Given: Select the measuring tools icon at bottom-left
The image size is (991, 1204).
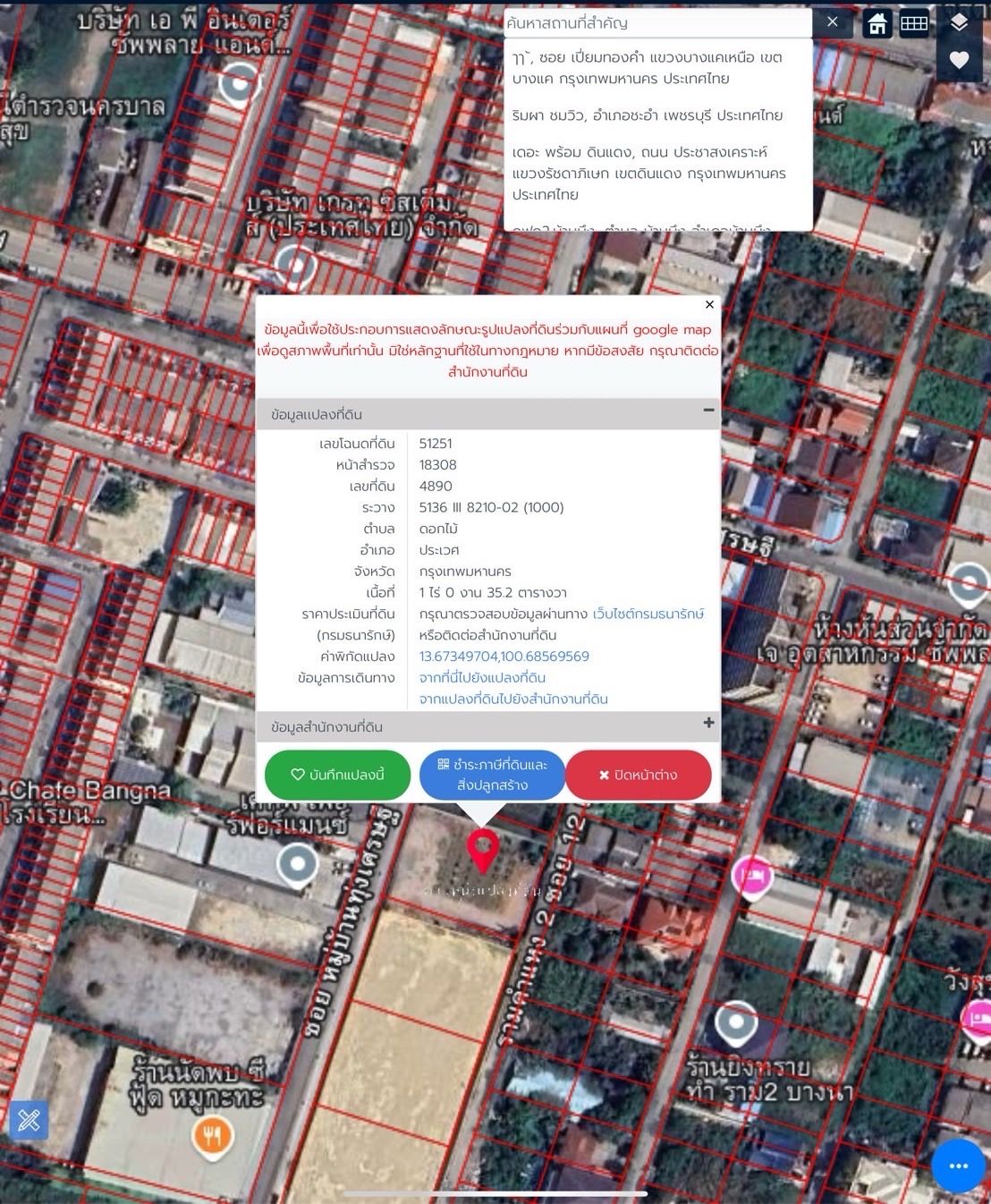Looking at the screenshot, I should (29, 1120).
